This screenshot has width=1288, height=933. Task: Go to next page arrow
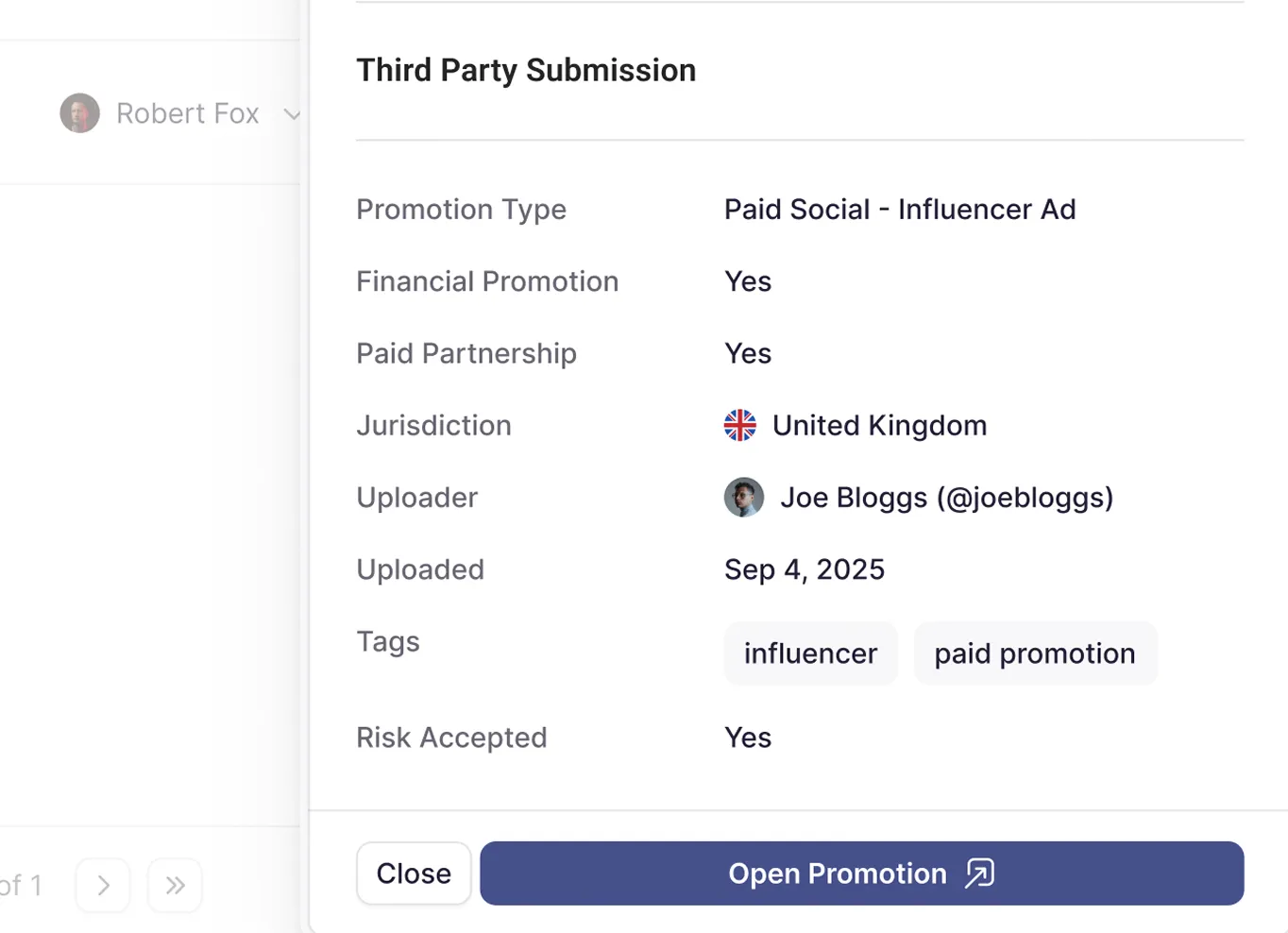click(x=103, y=885)
